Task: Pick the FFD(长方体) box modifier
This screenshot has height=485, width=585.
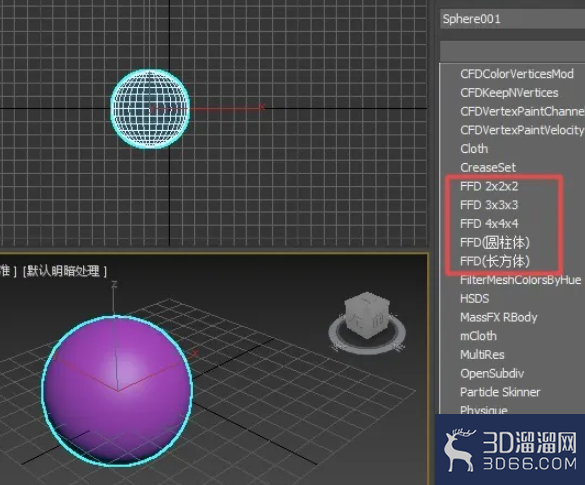Action: click(495, 261)
